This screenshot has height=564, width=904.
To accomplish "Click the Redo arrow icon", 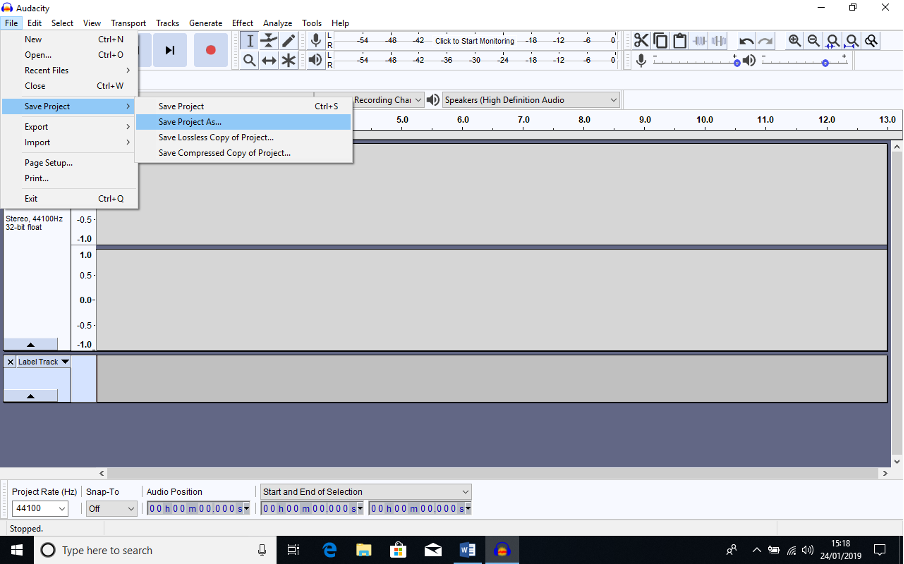I will (x=766, y=40).
